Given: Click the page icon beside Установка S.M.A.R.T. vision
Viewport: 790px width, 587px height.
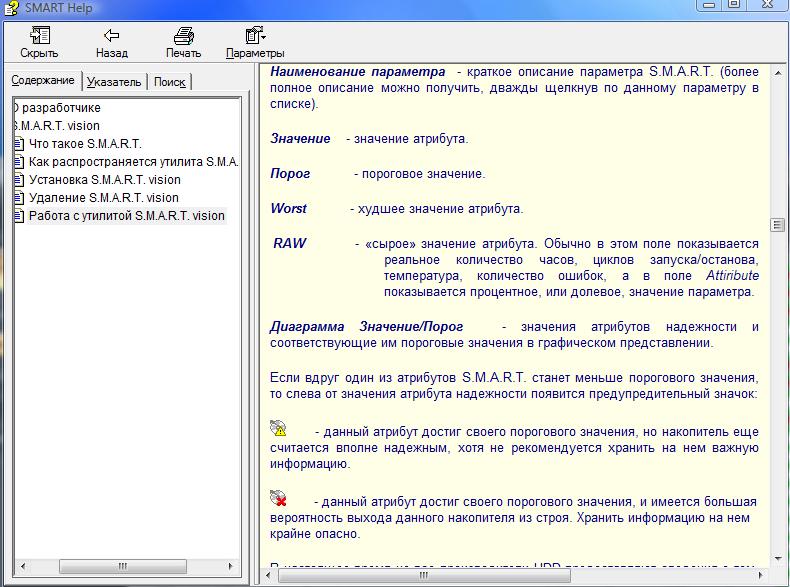Looking at the screenshot, I should (x=19, y=180).
